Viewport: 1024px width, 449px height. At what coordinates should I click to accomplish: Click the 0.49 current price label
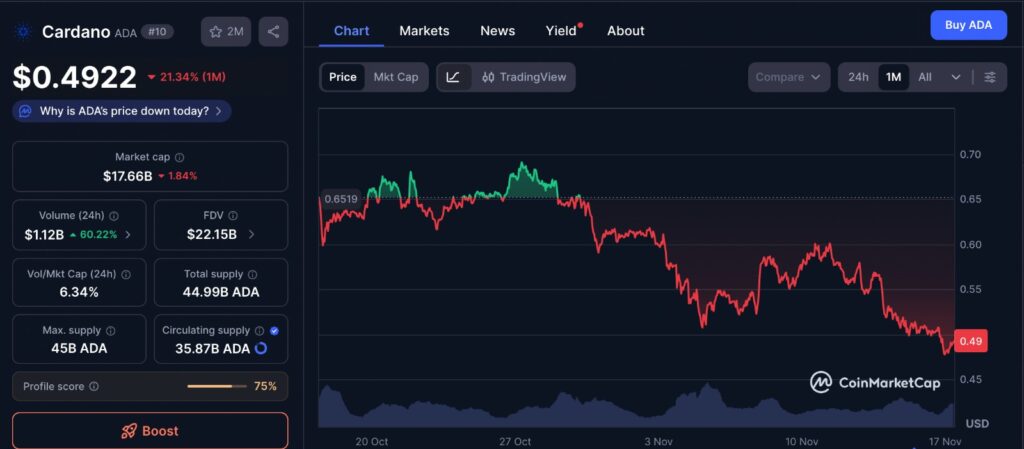tap(971, 341)
